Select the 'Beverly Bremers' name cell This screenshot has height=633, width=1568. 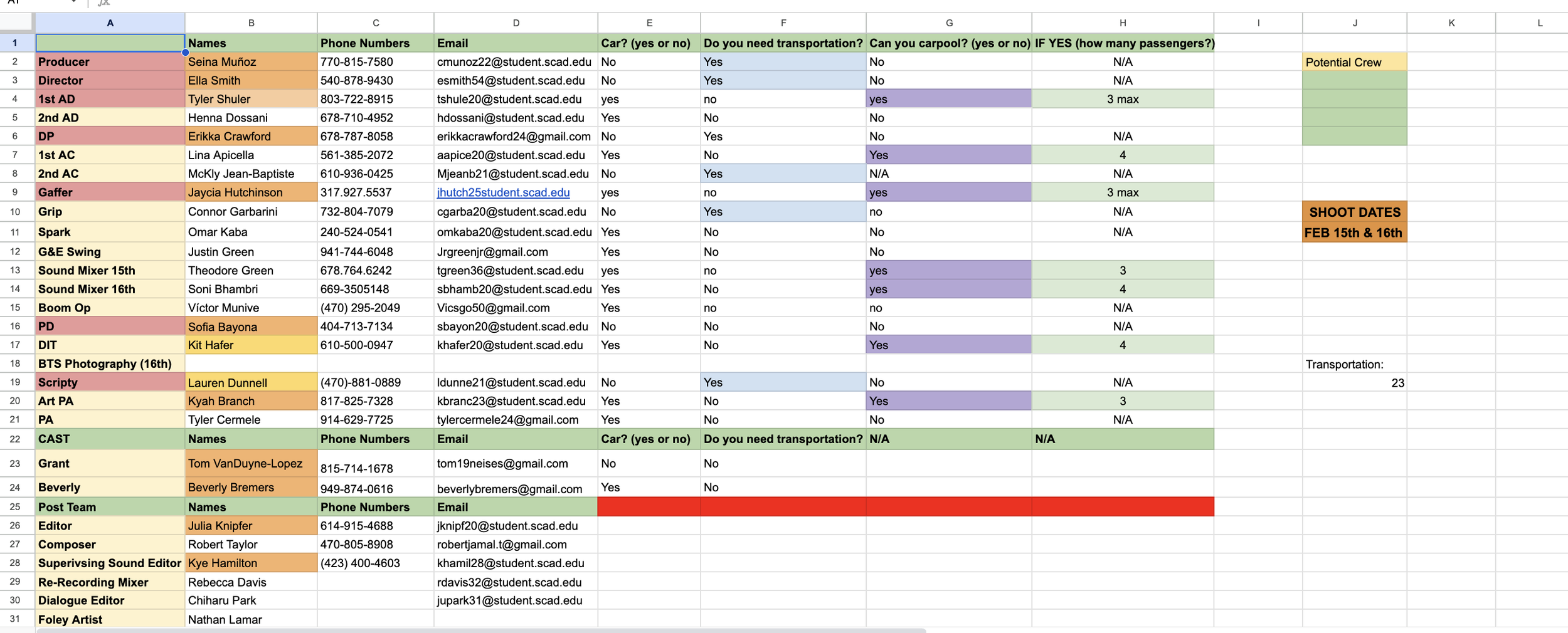point(251,487)
